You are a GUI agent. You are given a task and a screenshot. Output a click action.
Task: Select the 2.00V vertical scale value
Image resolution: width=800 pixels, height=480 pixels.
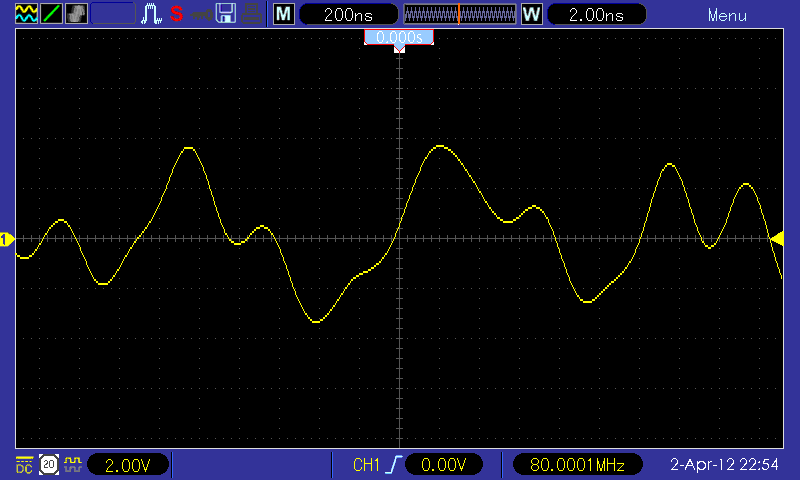point(128,465)
